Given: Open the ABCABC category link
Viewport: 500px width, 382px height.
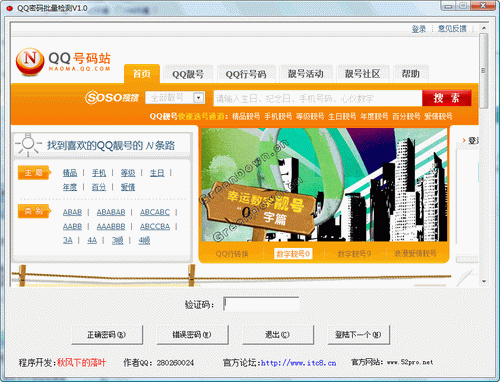Looking at the screenshot, I should 155,212.
